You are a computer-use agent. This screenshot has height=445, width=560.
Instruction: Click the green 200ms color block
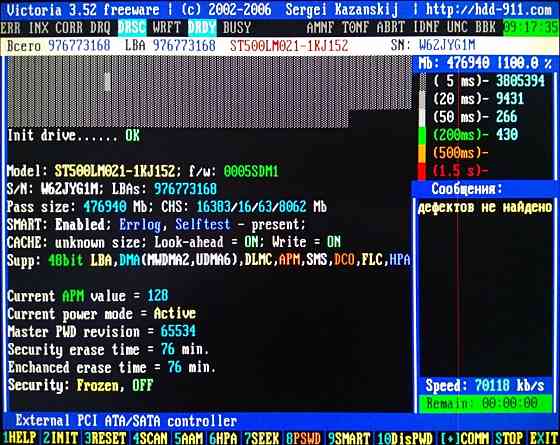tap(422, 135)
